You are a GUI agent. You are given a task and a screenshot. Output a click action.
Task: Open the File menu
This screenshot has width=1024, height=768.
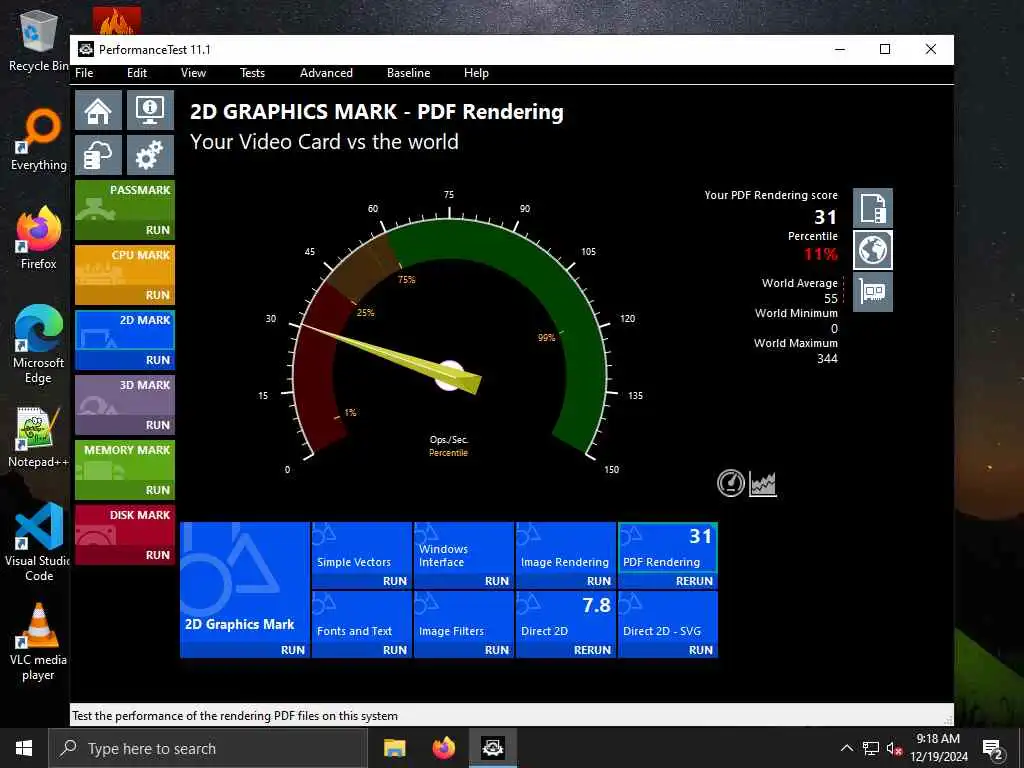pyautogui.click(x=84, y=73)
